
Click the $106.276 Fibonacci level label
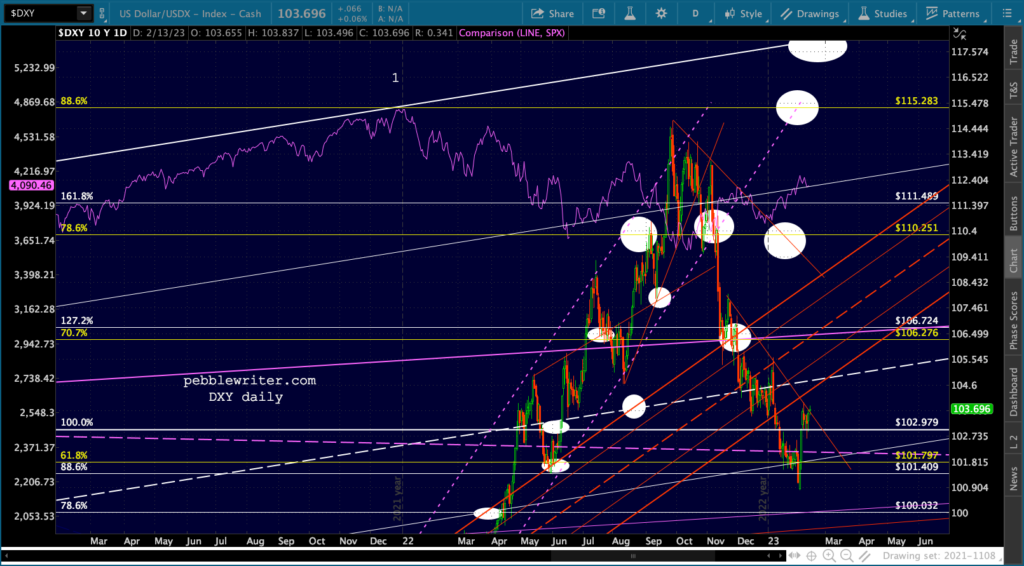pos(917,333)
